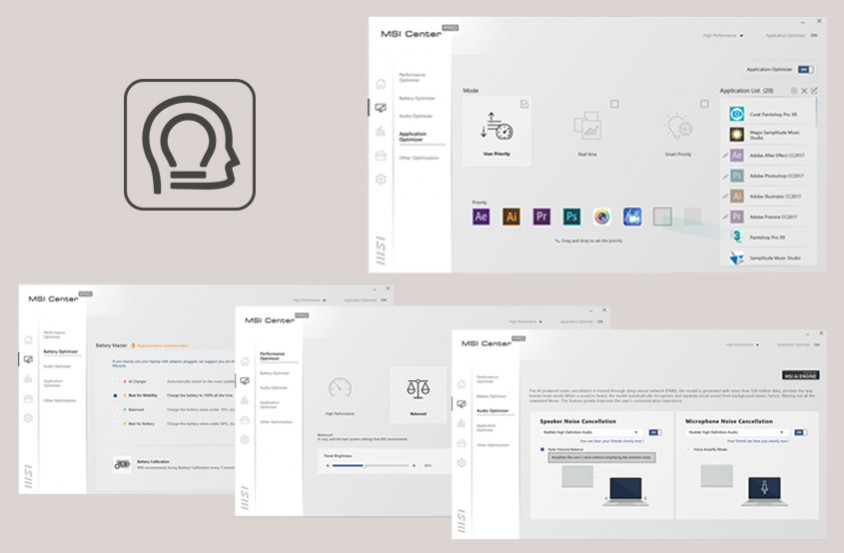Select After Effects (Ae) icon in Priority row
The width and height of the screenshot is (844, 553).
coord(481,216)
